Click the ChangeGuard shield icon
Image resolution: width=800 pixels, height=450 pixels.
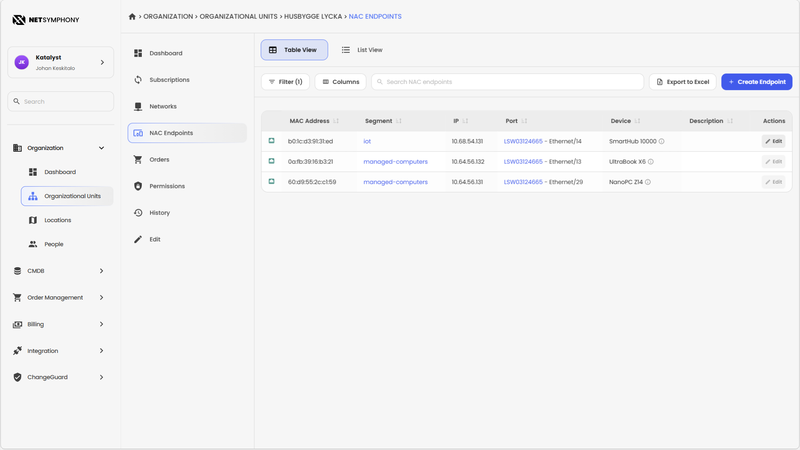click(x=17, y=377)
